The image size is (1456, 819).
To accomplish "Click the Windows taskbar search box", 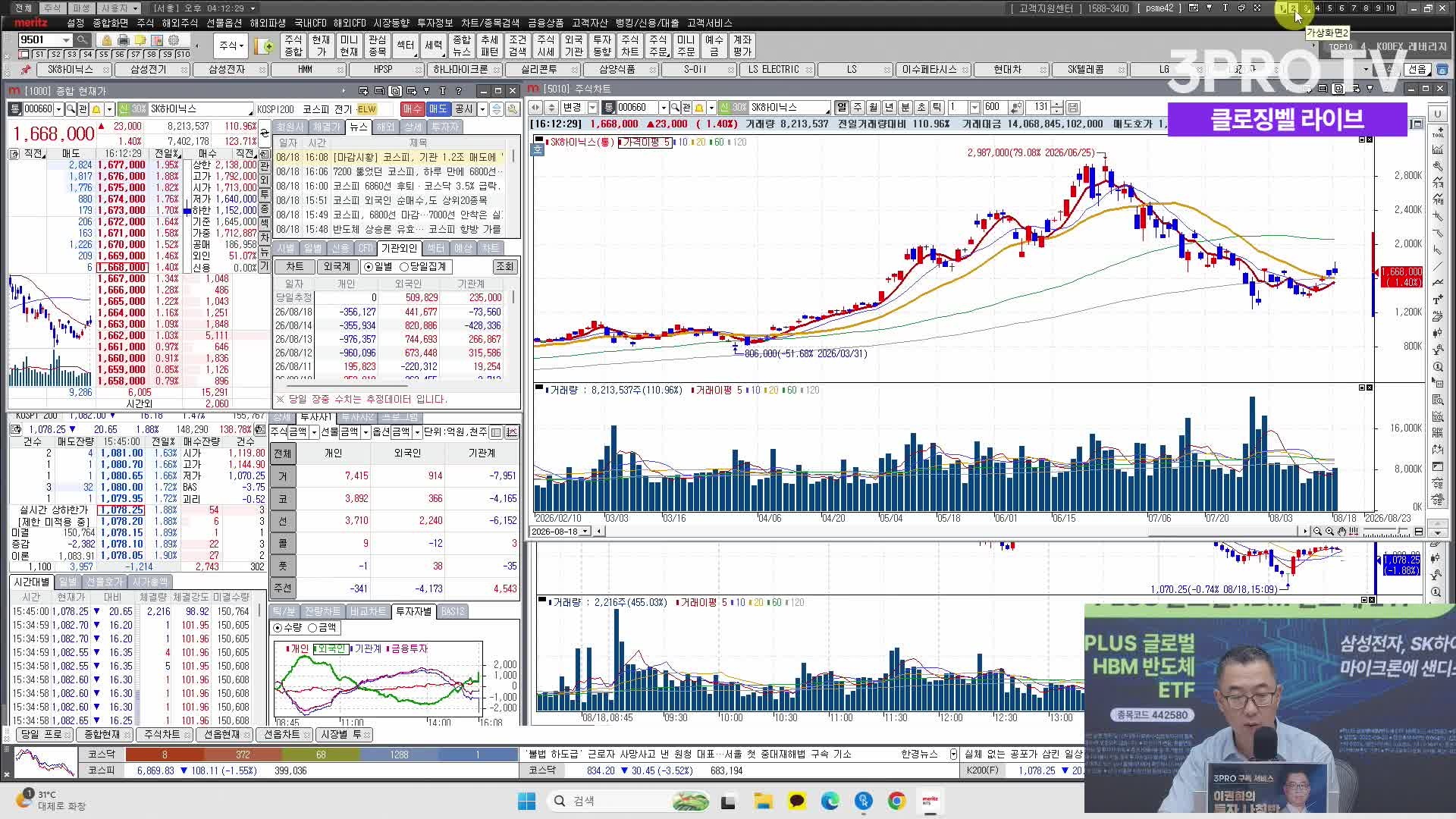I will tap(629, 801).
